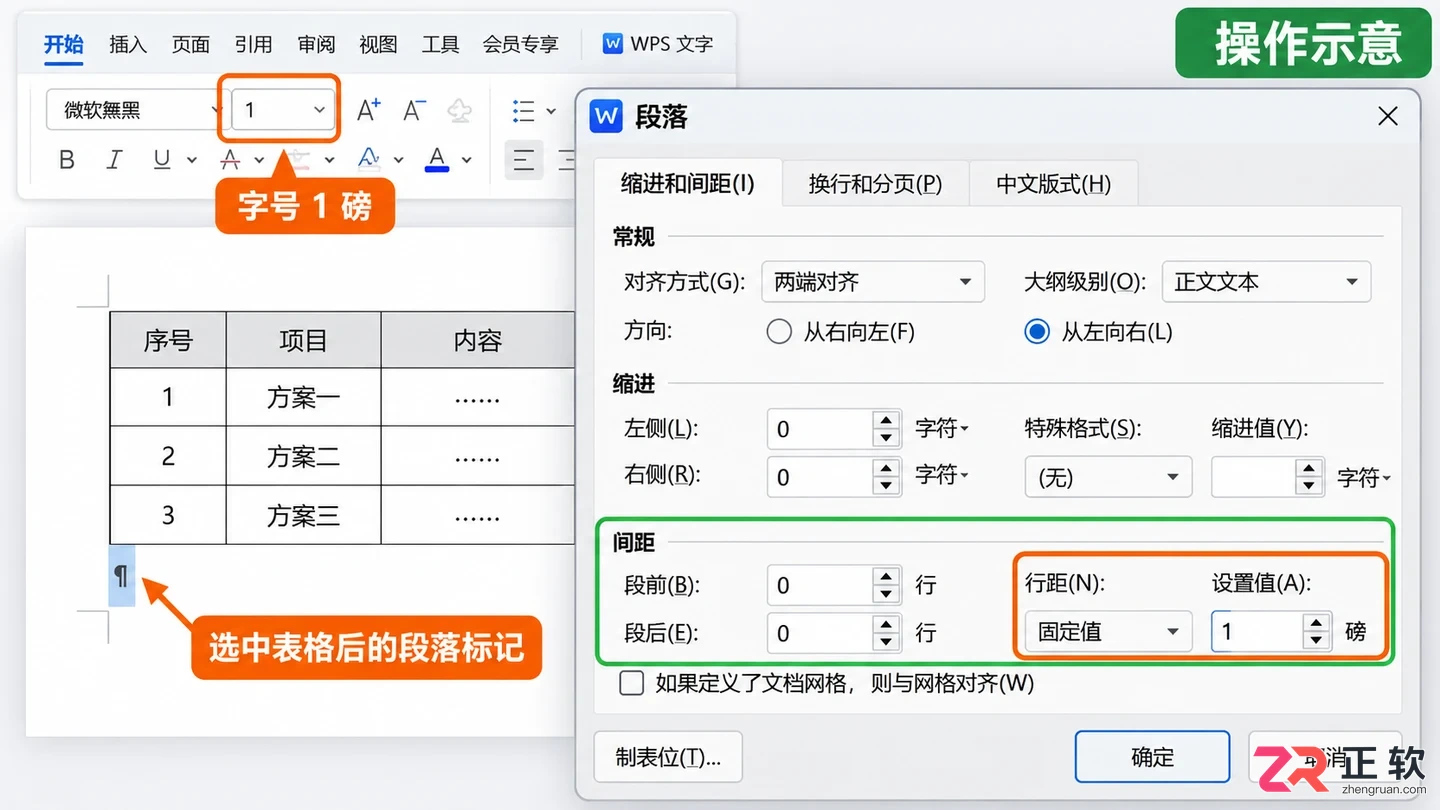This screenshot has width=1440, height=810.
Task: Close the 段落 dialog with the X
Action: [1388, 117]
